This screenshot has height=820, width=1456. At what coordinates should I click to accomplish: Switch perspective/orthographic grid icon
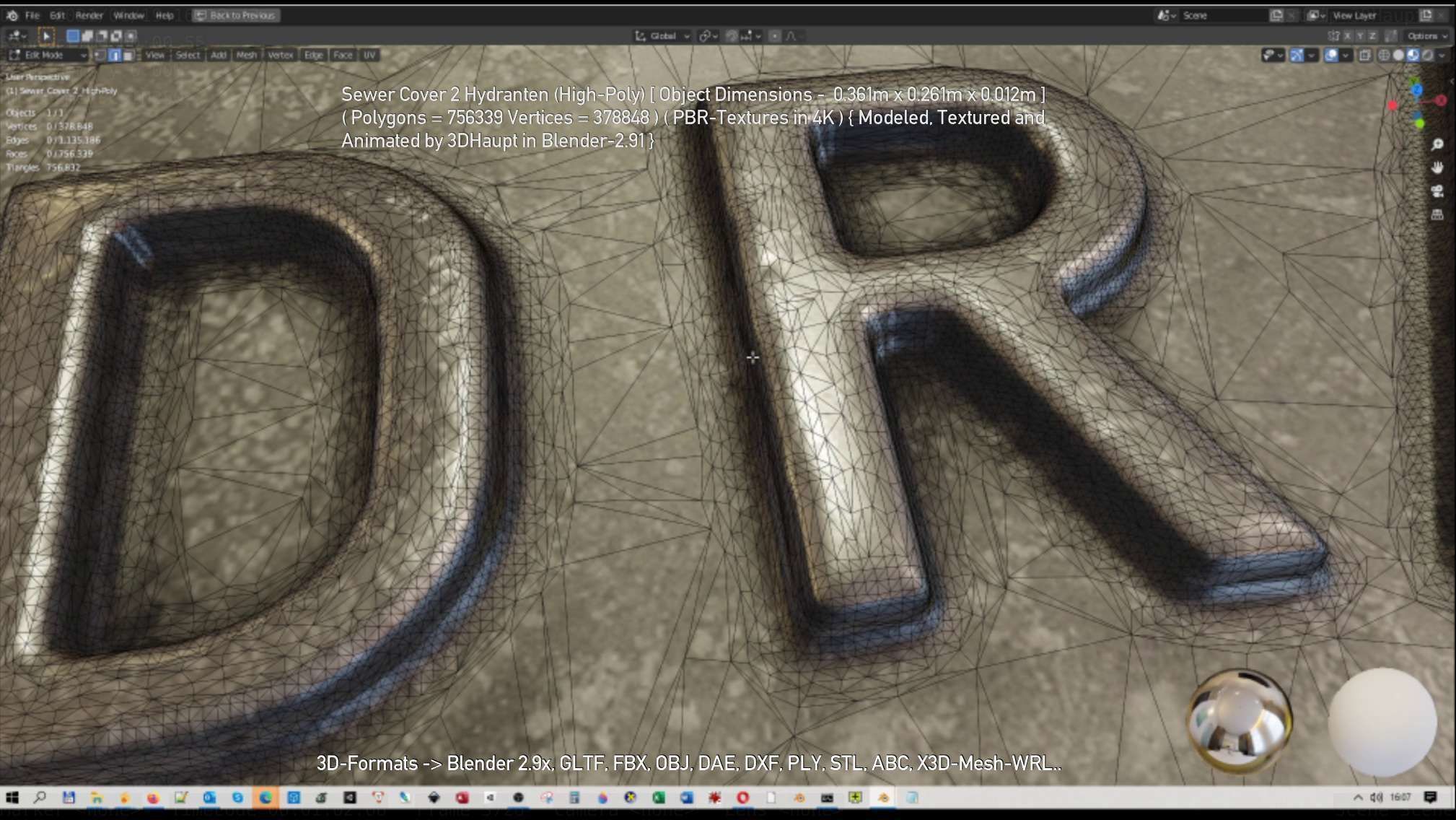tap(1437, 215)
